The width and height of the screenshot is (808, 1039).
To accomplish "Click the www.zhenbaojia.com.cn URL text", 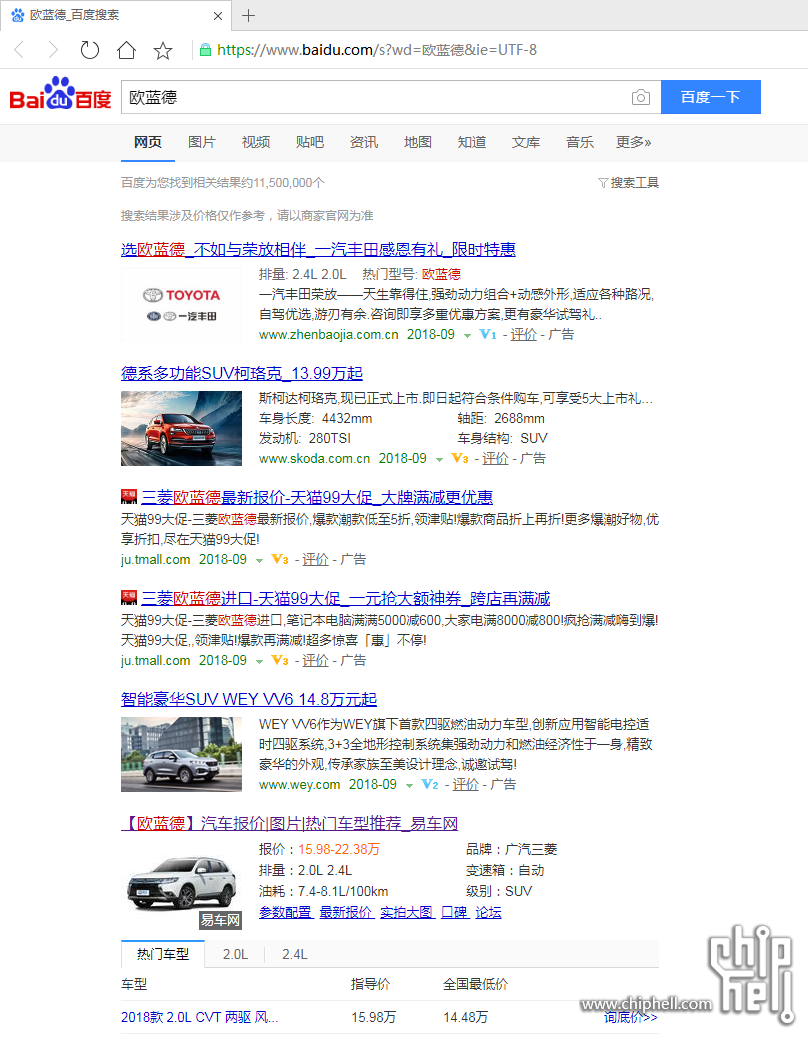I will pos(329,335).
